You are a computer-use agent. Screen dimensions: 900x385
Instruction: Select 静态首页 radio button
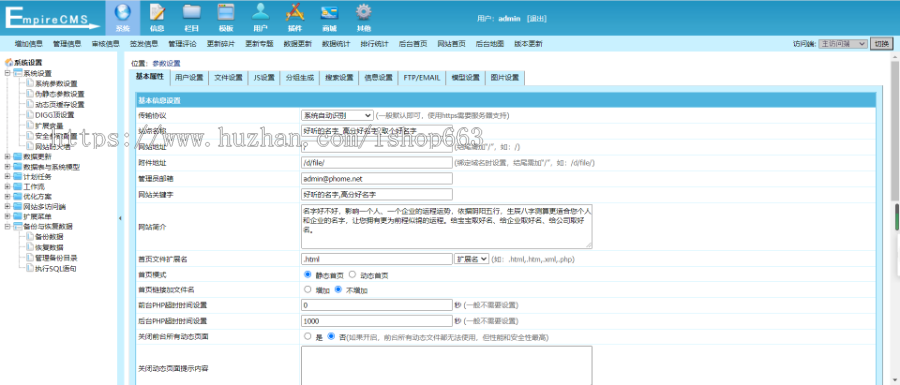coord(308,275)
